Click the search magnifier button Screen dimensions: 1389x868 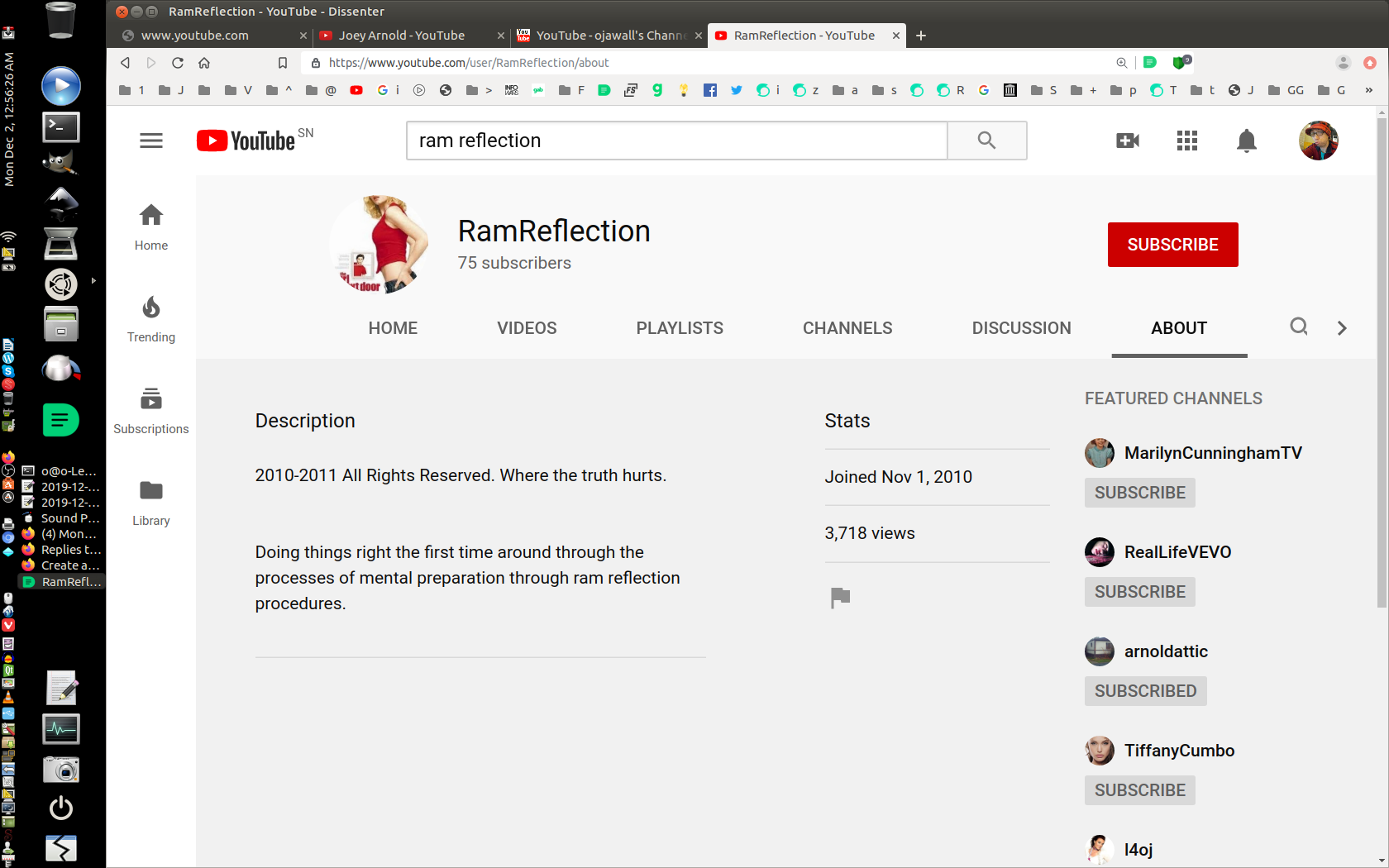click(986, 141)
